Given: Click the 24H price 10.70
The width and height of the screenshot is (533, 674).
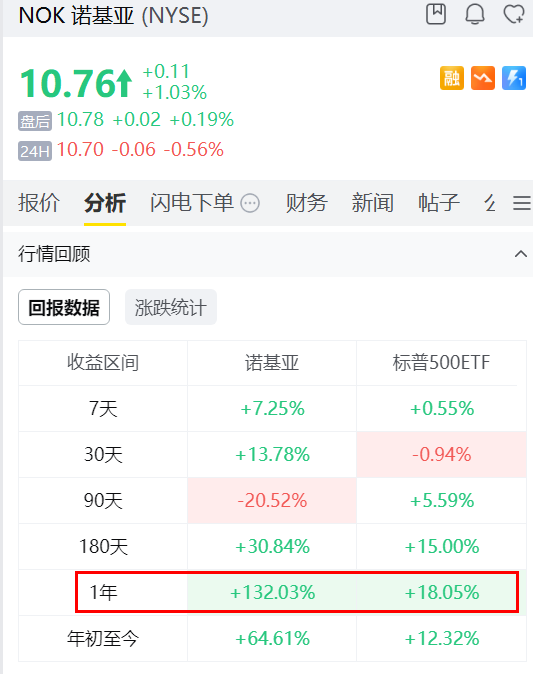Looking at the screenshot, I should 80,150.
